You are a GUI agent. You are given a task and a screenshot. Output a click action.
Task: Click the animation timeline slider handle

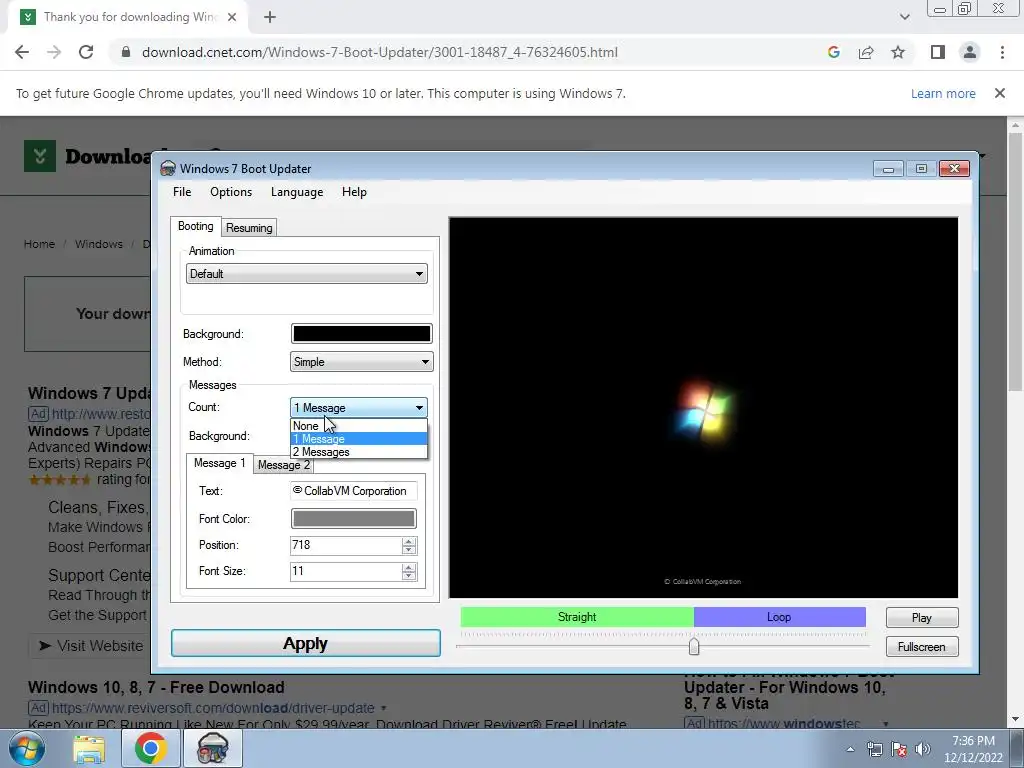[694, 647]
